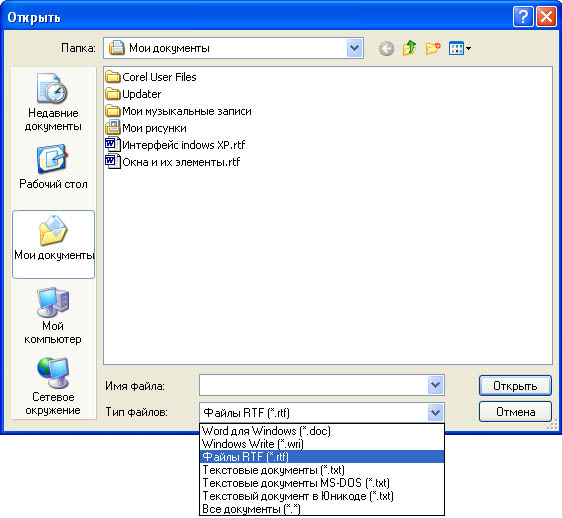The image size is (562, 518).
Task: Choose Файлы RTF (*.rtf) in list
Action: tap(322, 457)
